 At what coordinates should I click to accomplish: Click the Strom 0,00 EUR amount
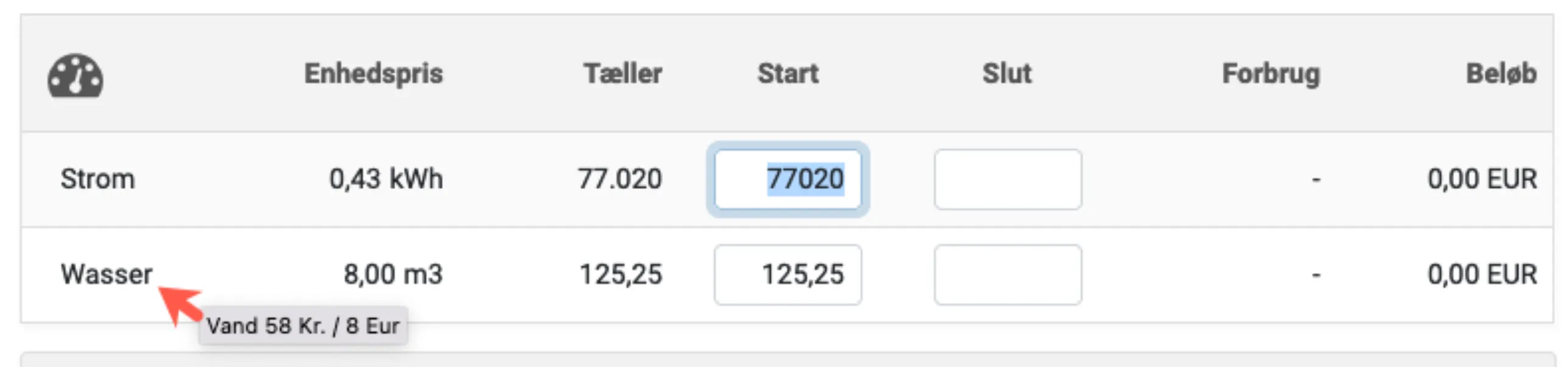coord(1482,179)
